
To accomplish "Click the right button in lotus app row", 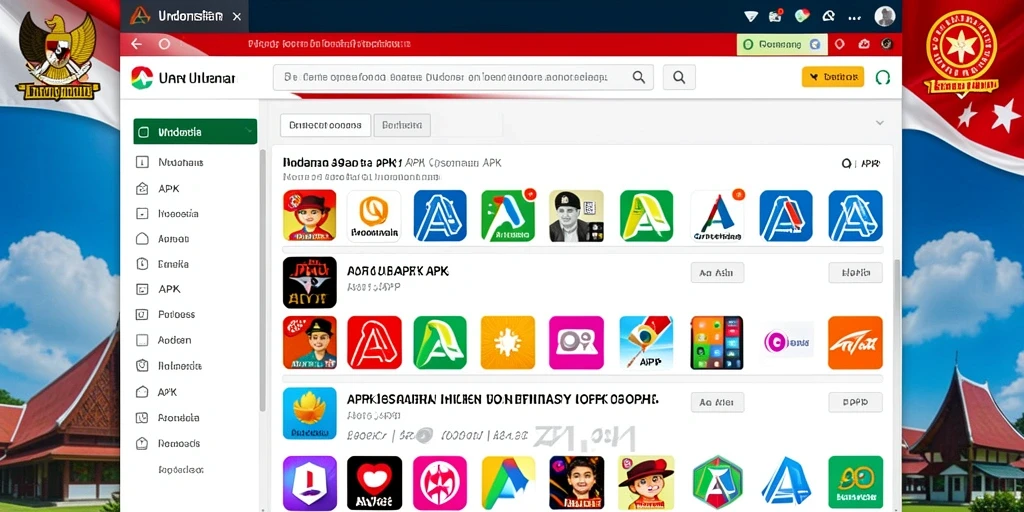I will tap(856, 402).
